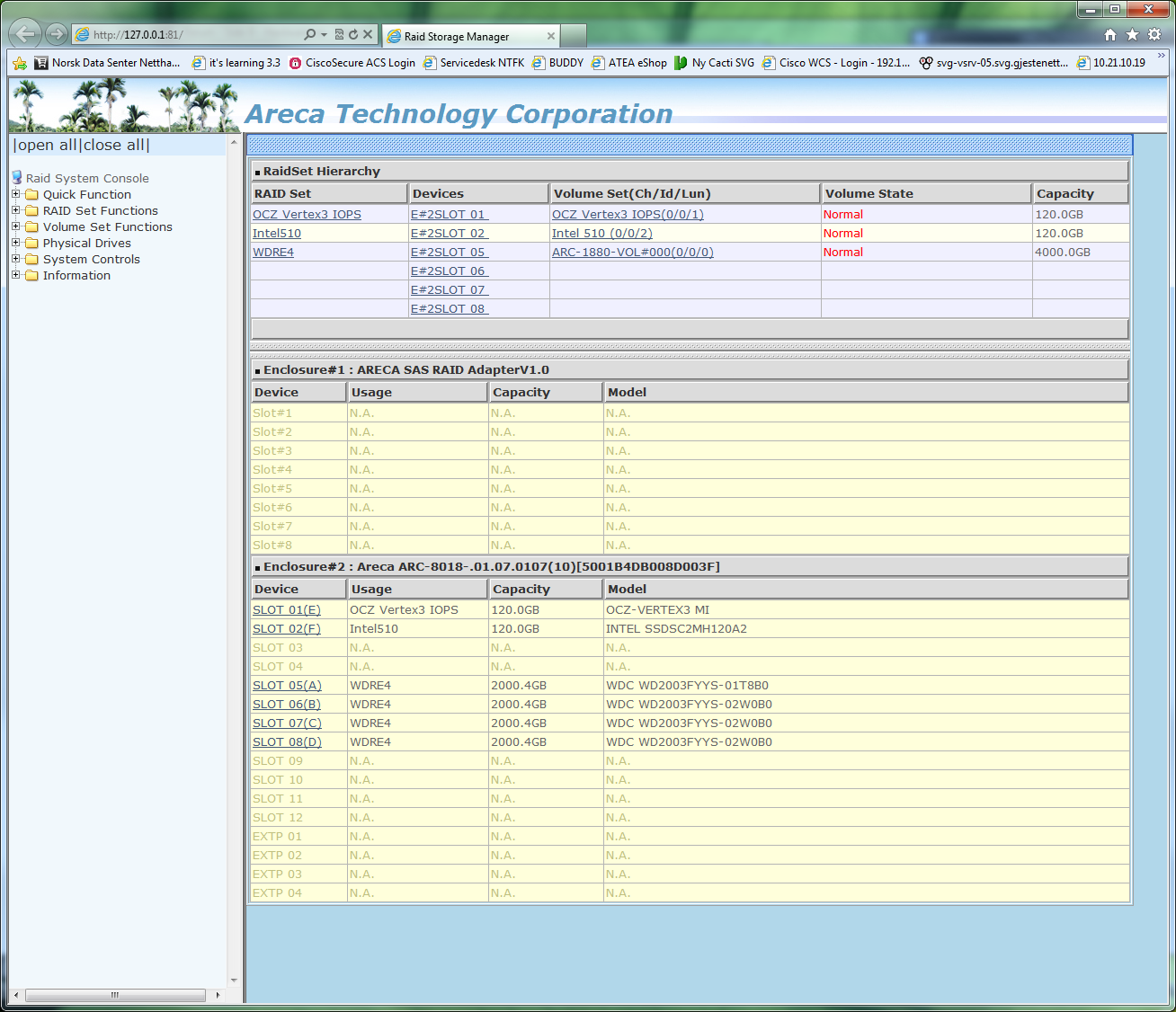Select Raid System Console in the tree
The width and height of the screenshot is (1176, 1012).
(x=87, y=178)
